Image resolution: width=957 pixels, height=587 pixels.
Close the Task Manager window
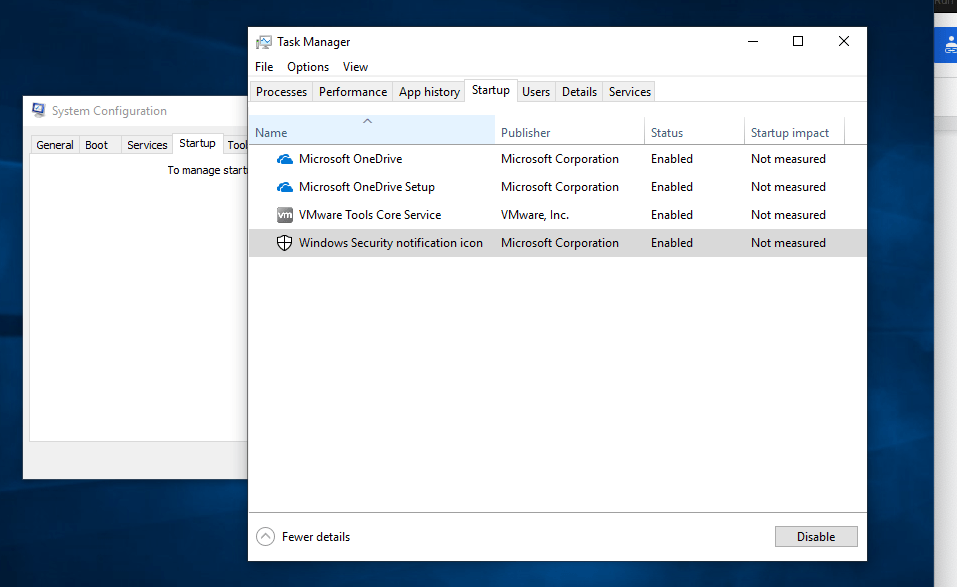(843, 41)
